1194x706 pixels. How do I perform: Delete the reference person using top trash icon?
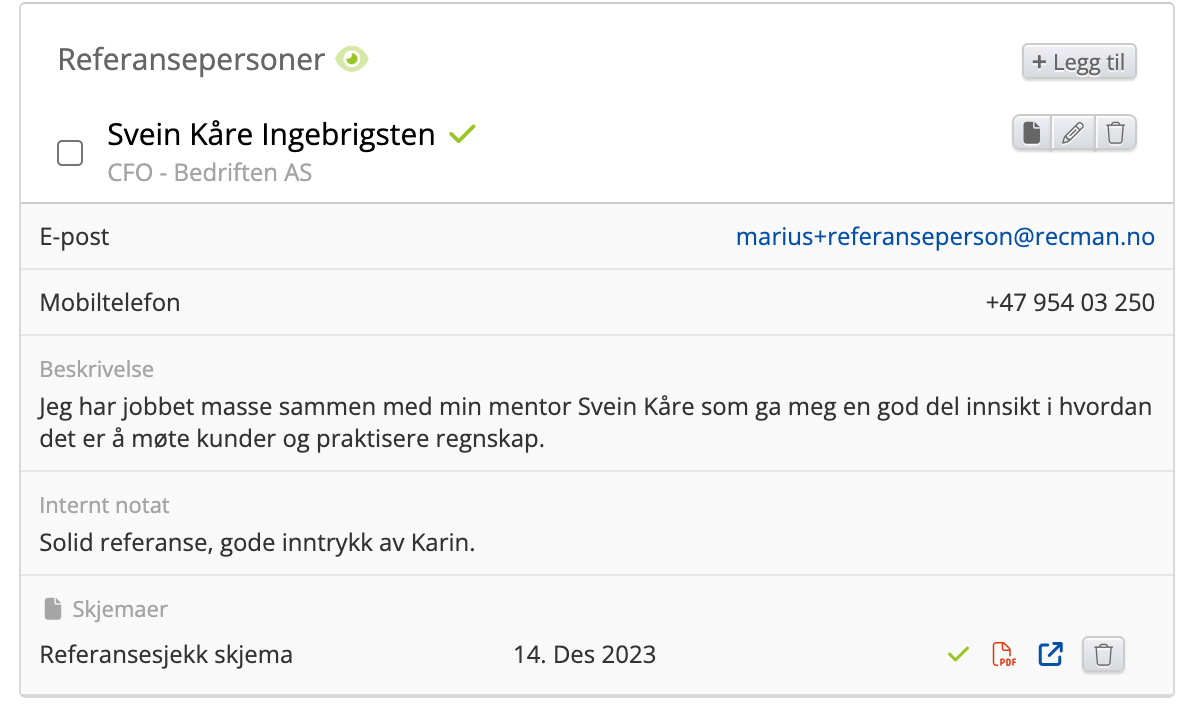[1116, 133]
